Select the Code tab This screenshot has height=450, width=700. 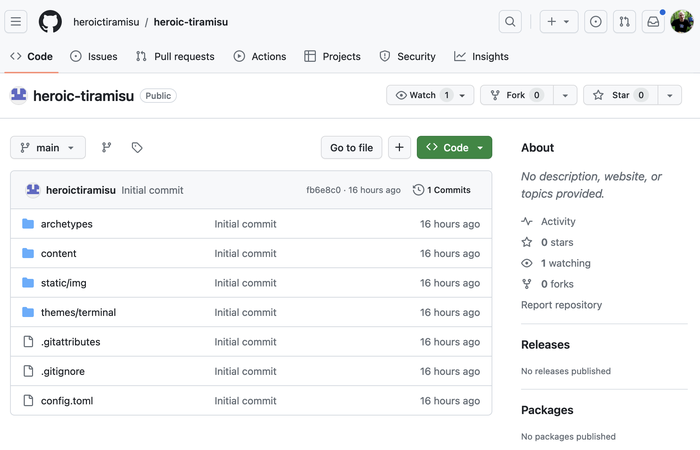coord(31,57)
